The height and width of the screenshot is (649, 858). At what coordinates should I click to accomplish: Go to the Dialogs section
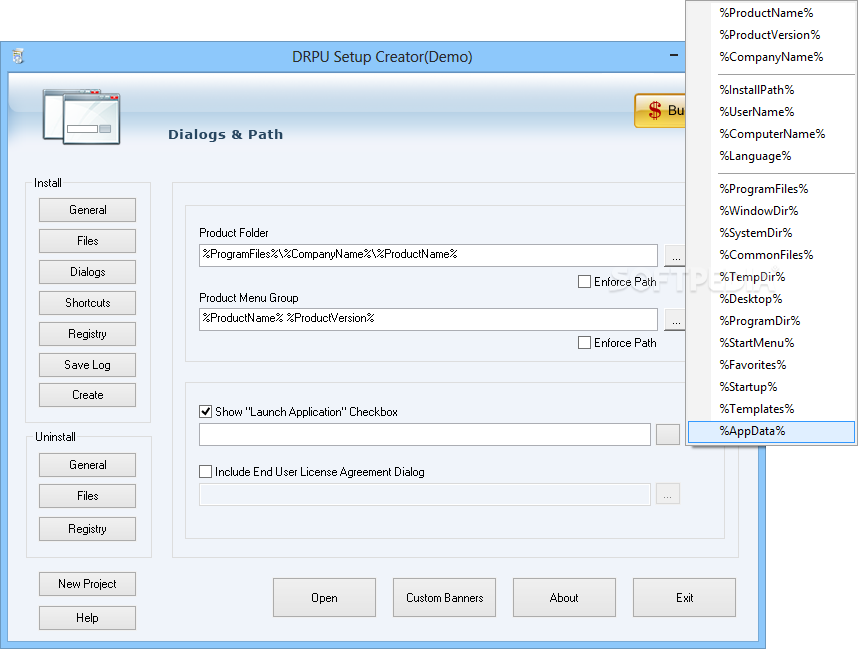pyautogui.click(x=88, y=272)
